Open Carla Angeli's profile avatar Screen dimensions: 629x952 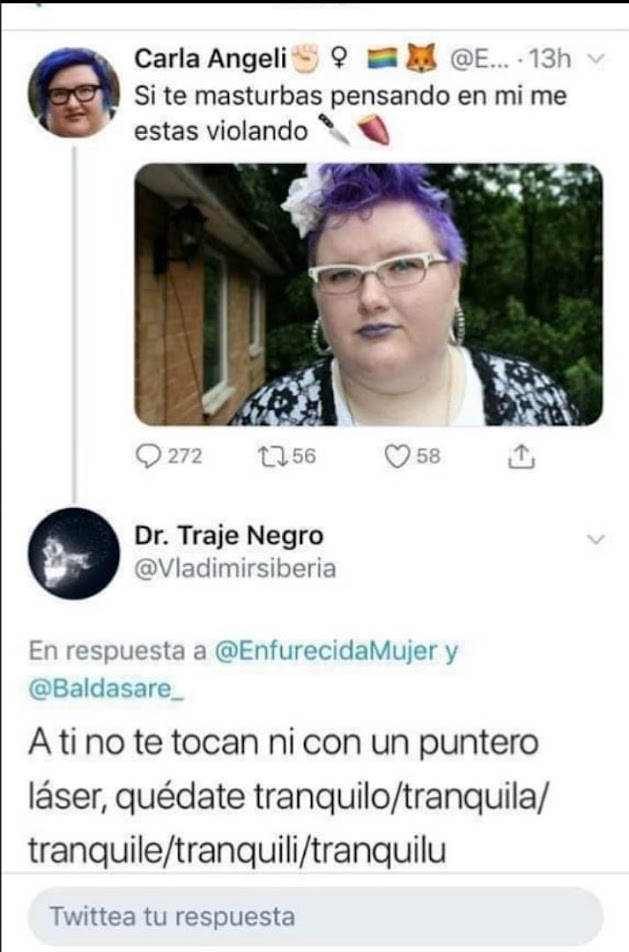74,92
